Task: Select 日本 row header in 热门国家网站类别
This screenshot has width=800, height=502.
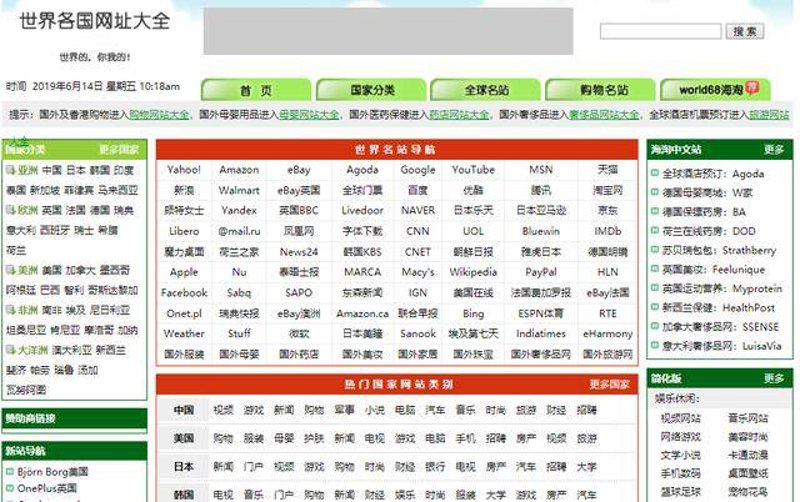Action: (184, 466)
